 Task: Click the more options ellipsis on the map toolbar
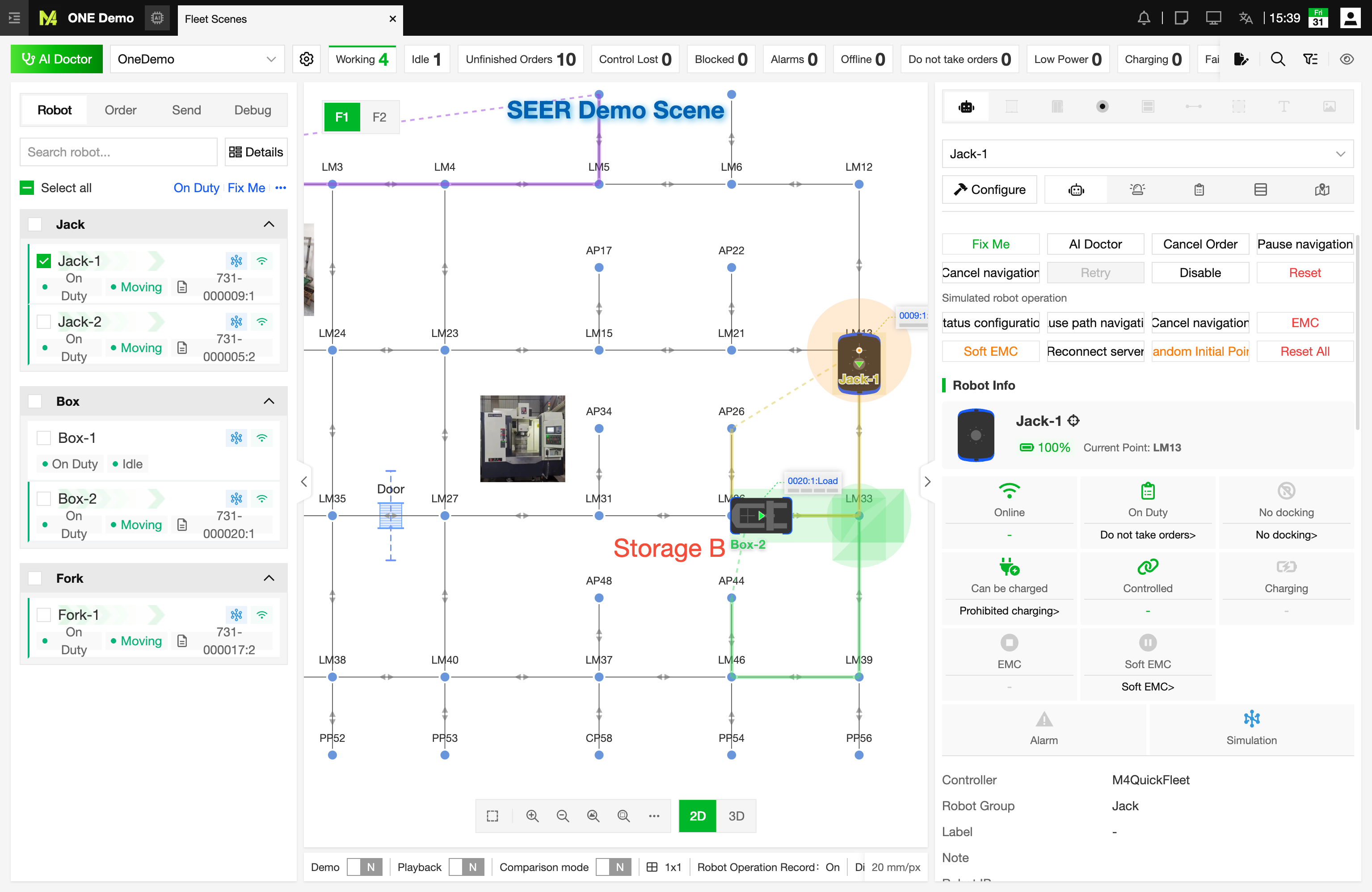pos(654,816)
